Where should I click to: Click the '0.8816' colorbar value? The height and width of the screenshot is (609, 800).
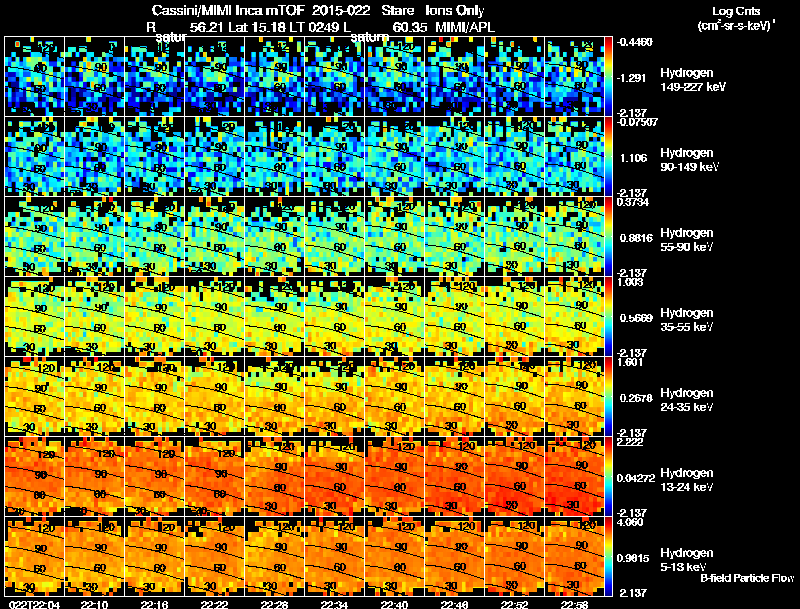click(636, 238)
